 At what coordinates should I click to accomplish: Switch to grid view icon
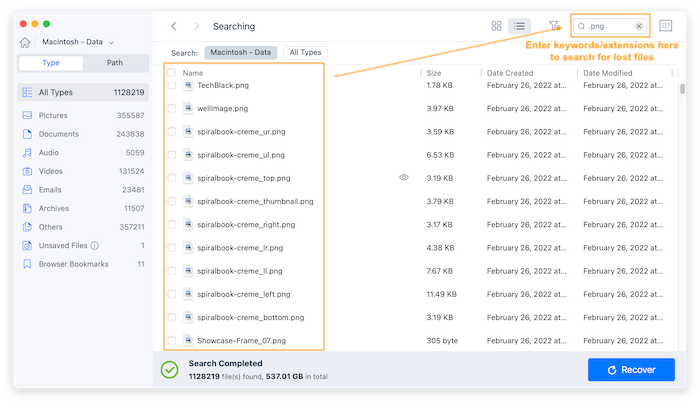(x=497, y=26)
